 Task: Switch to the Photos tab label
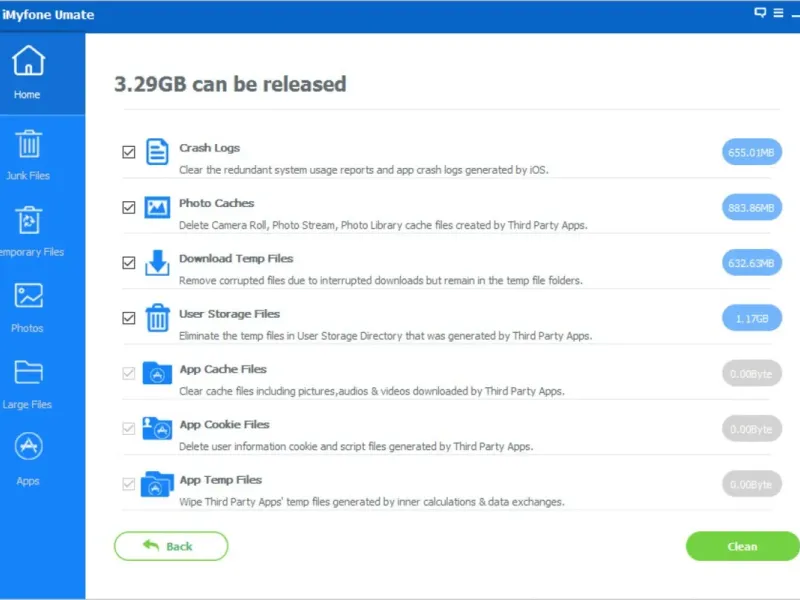tap(27, 328)
